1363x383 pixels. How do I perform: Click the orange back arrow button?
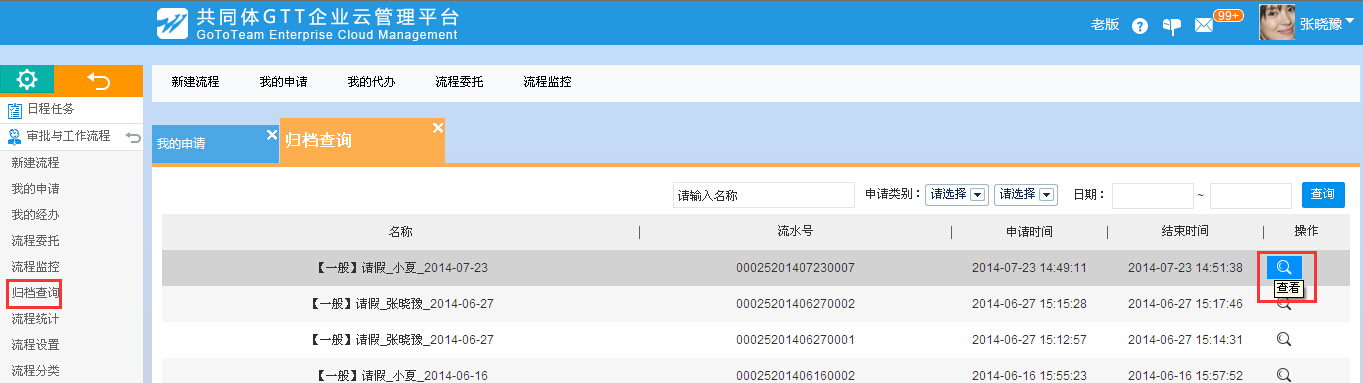99,80
